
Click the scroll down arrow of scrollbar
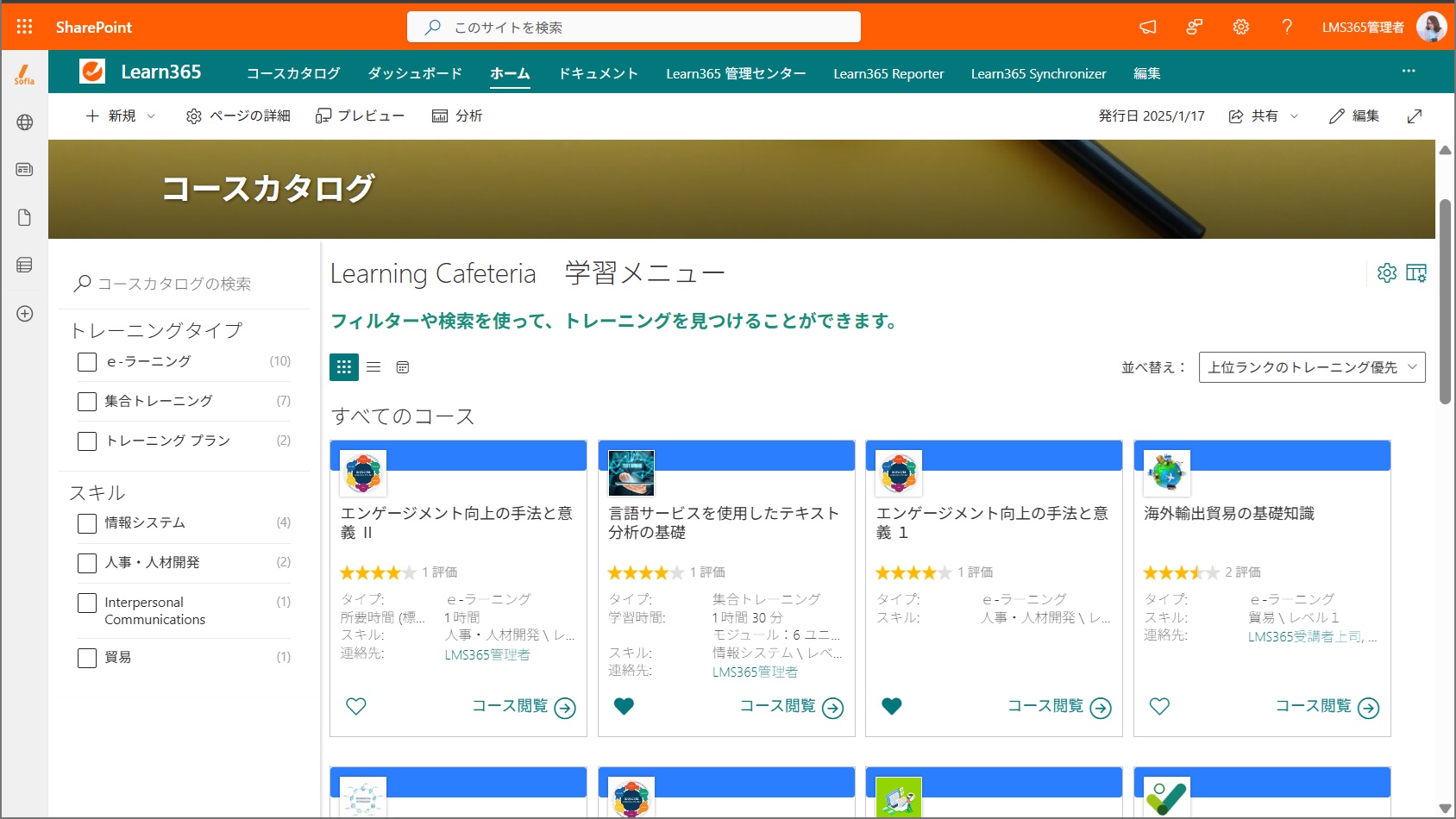tap(1445, 809)
